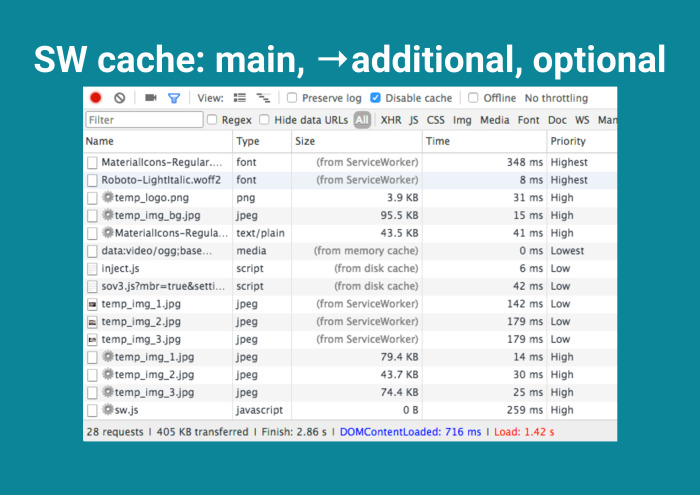Toggle the blue filter funnel icon

[174, 98]
